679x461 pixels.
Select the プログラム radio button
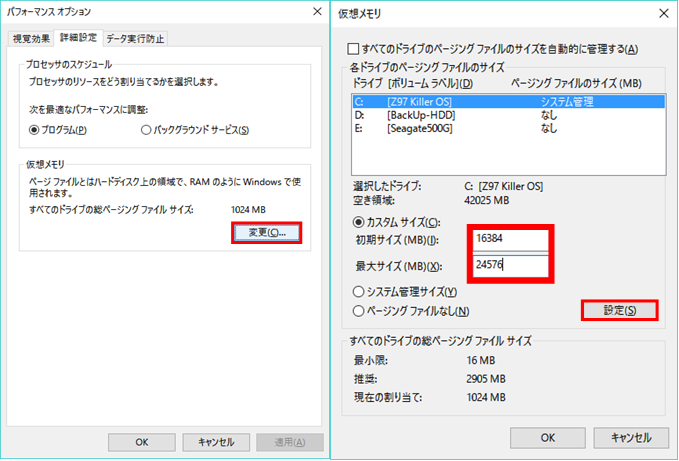[35, 130]
